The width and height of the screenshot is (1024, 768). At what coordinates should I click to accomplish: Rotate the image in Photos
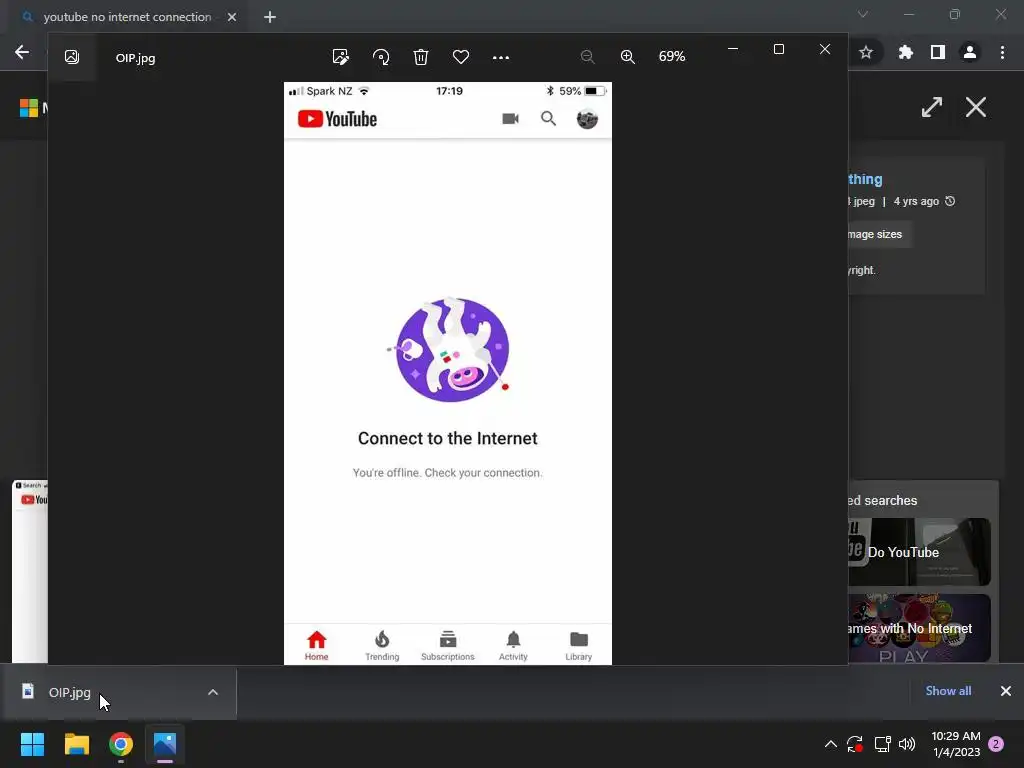tap(381, 57)
